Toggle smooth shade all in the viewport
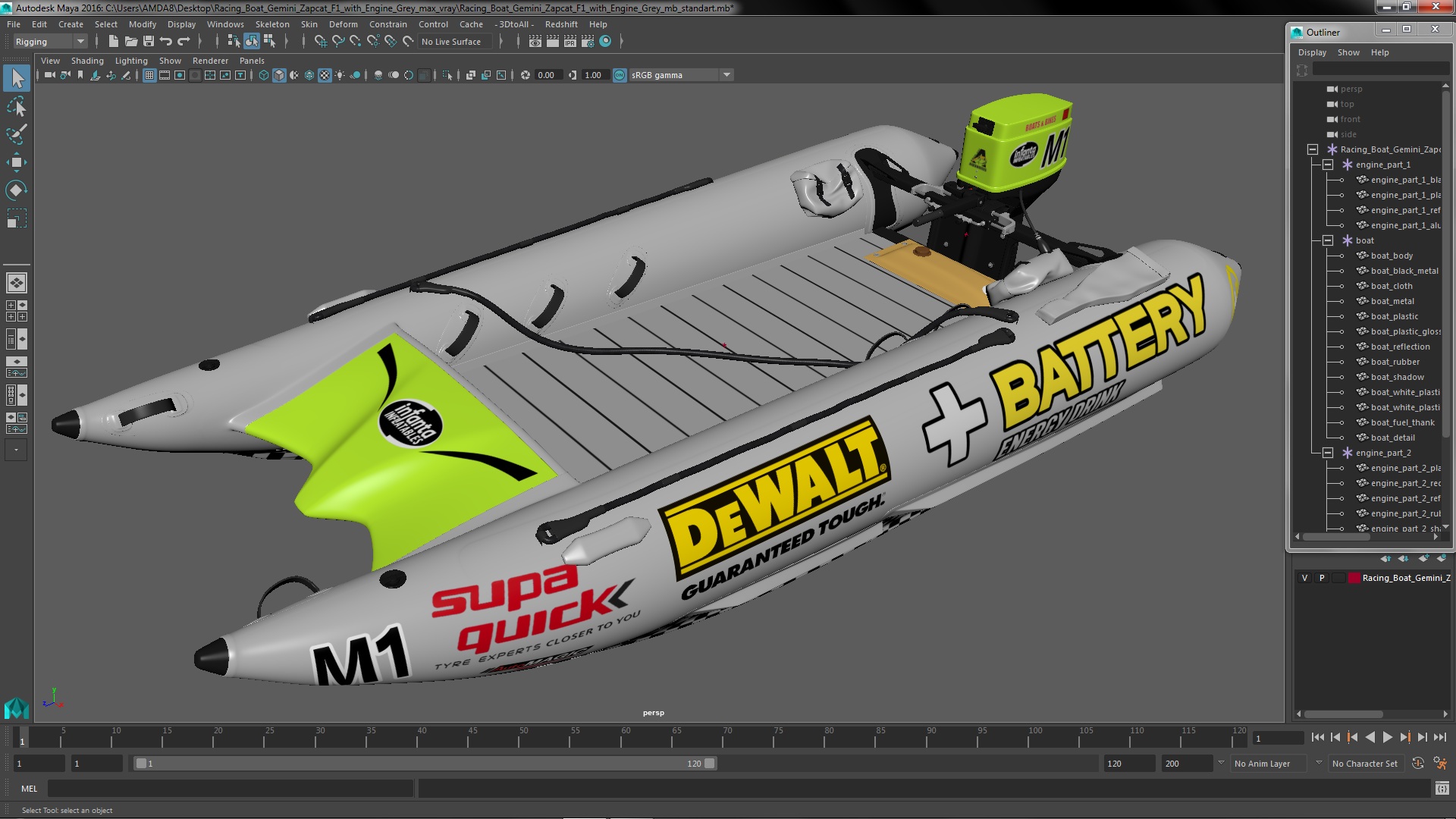Viewport: 1456px width, 819px height. [x=279, y=75]
